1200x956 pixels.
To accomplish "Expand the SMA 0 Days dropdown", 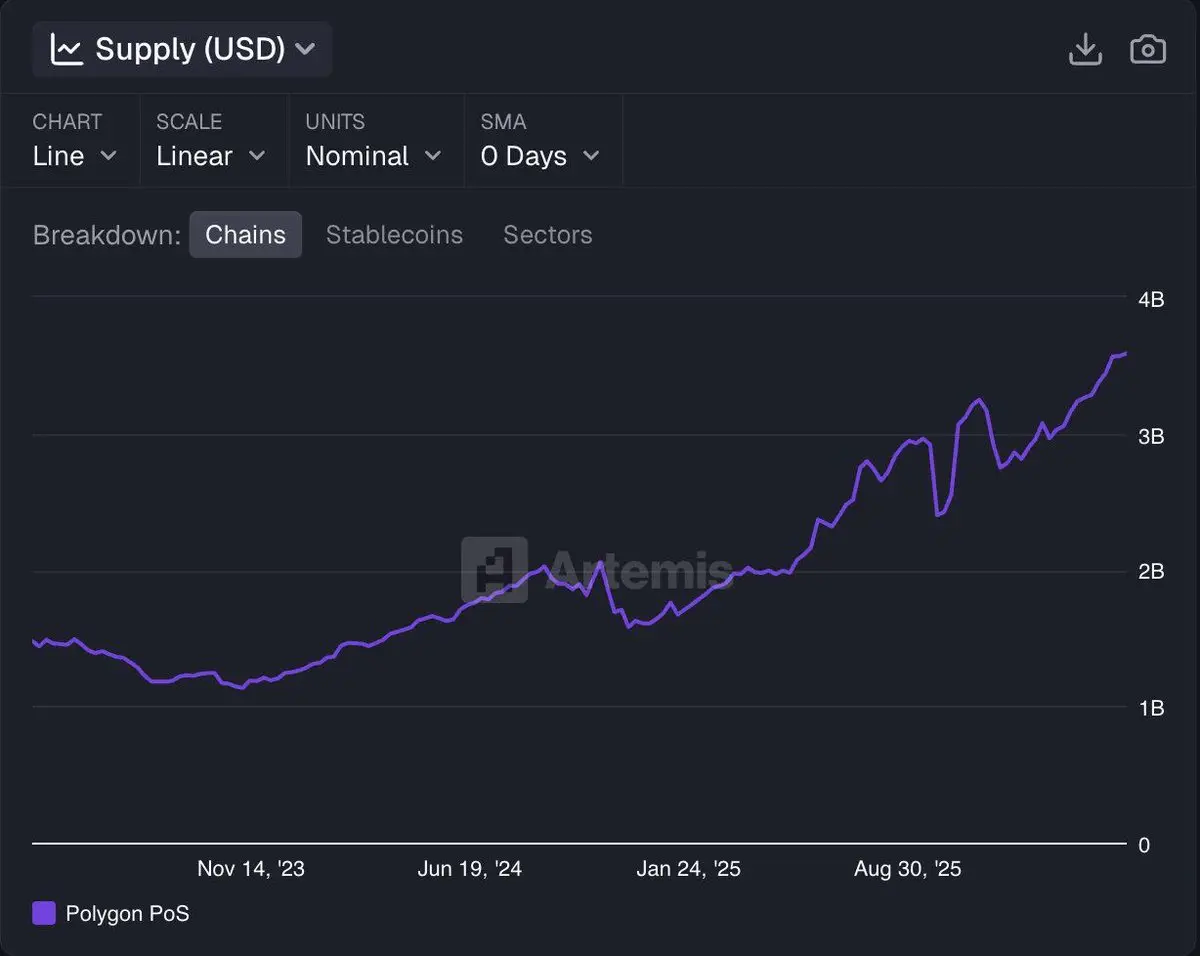I will coord(540,156).
